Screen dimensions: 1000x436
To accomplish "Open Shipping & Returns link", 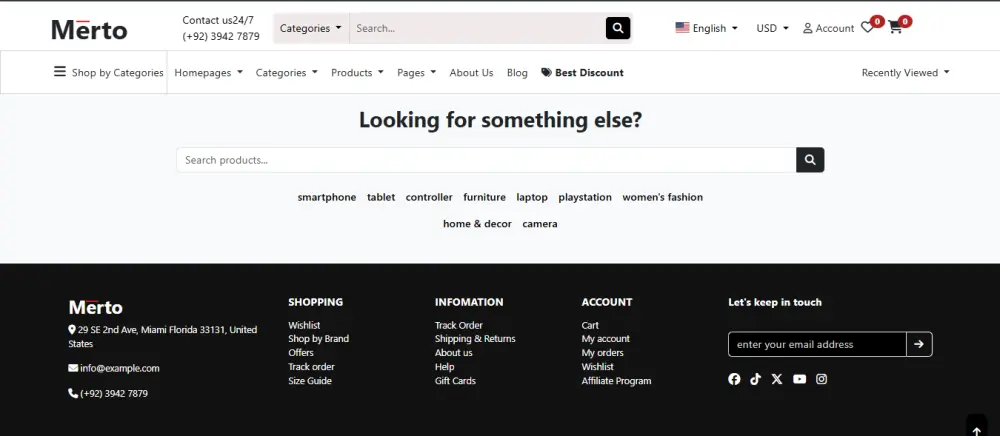I will pyautogui.click(x=475, y=339).
